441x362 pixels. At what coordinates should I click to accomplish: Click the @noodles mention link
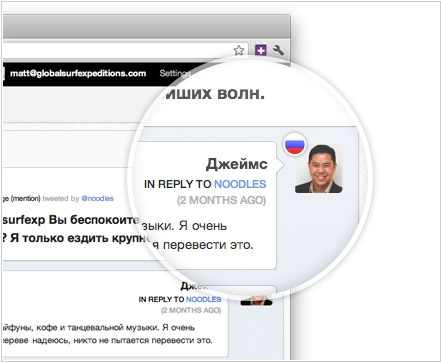(x=98, y=198)
